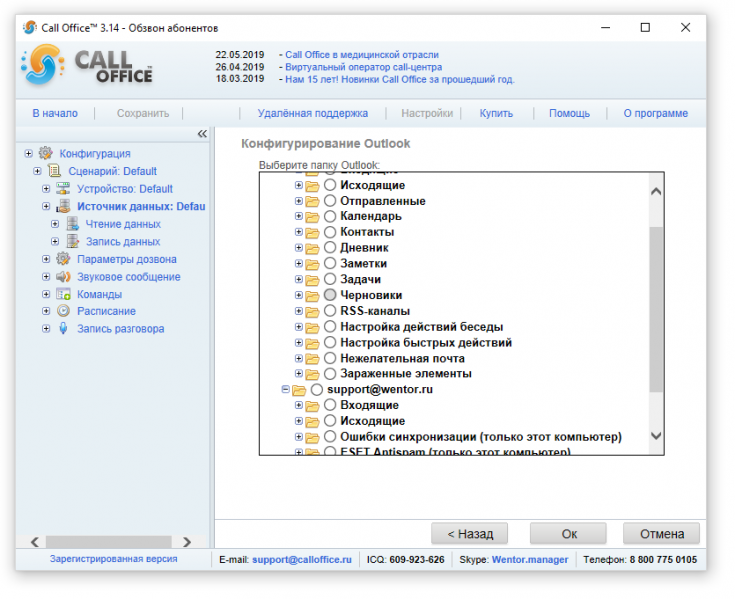Image resolution: width=735 pixels, height=599 pixels.
Task: Click the < Назад button
Action: click(x=470, y=534)
